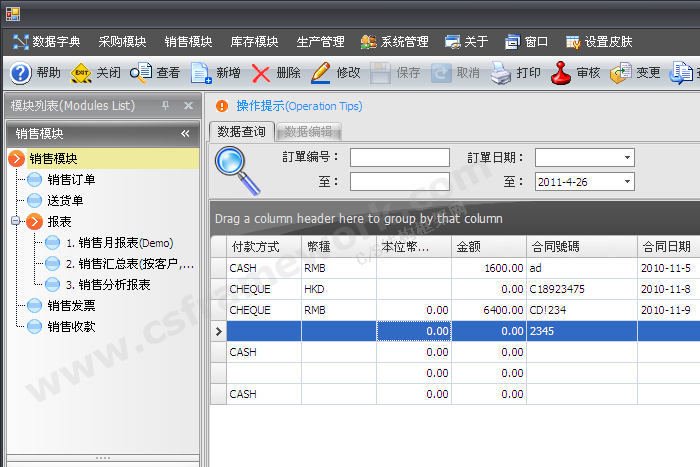This screenshot has height=467, width=700.
Task: Open 销售月报表(Demo) report
Action: click(118, 242)
